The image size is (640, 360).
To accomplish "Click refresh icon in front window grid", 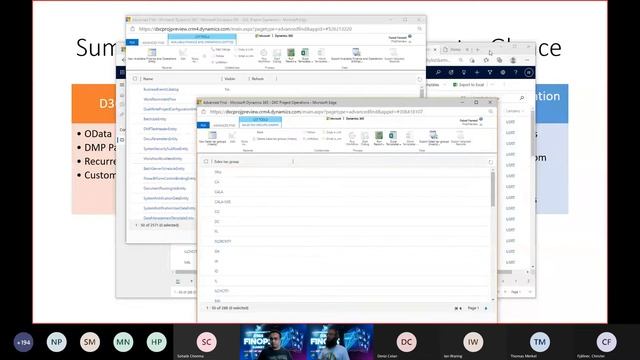I will (x=491, y=162).
